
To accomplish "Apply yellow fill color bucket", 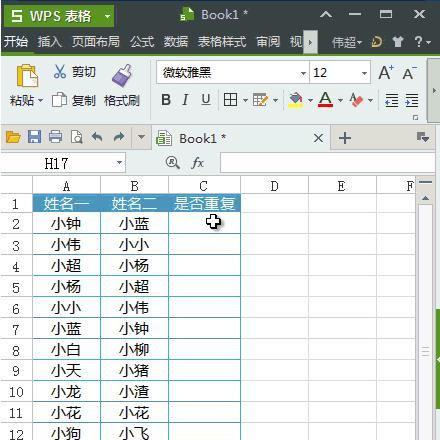I will tap(296, 100).
